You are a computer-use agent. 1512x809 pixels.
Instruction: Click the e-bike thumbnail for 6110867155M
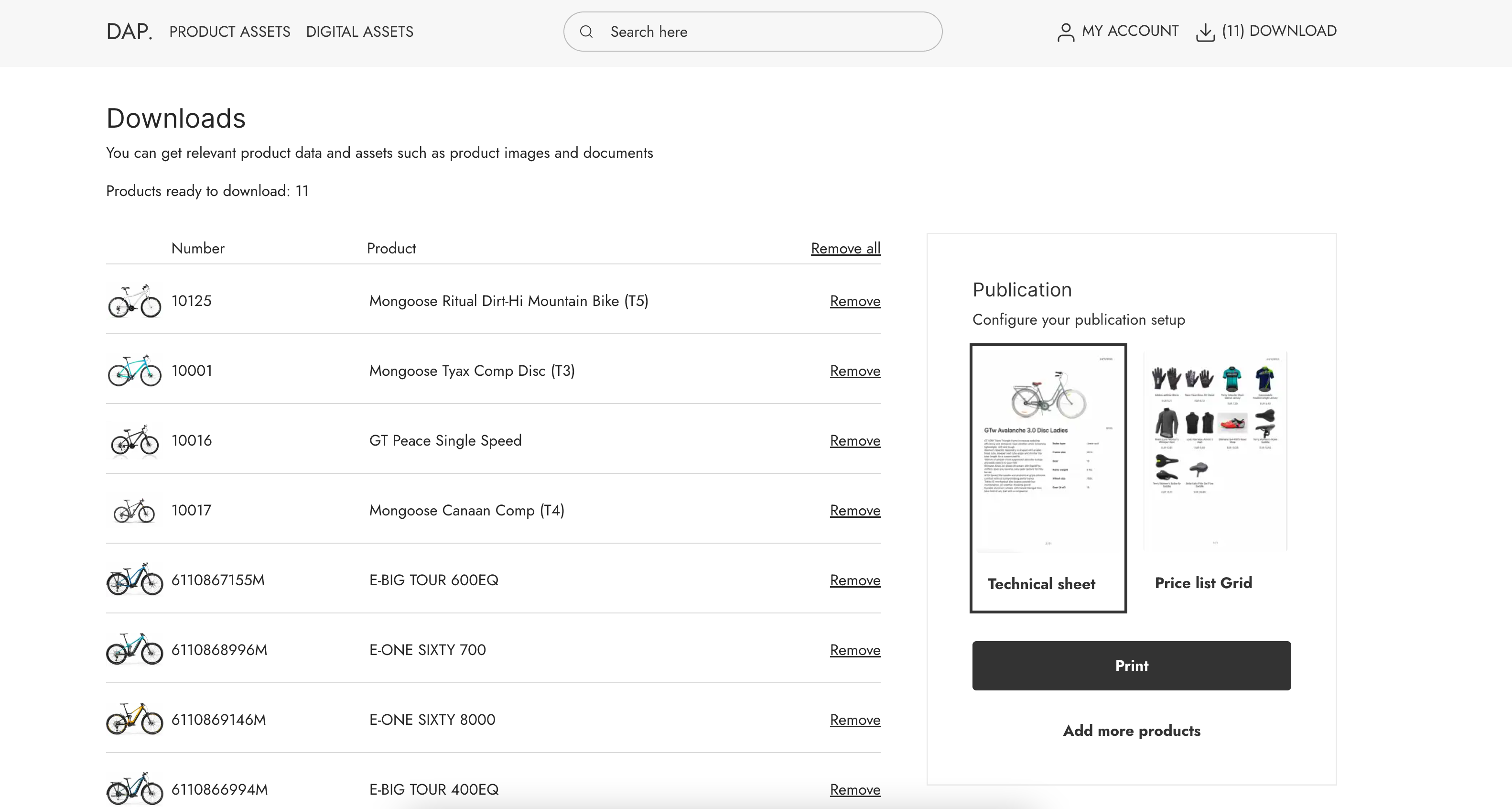[134, 579]
